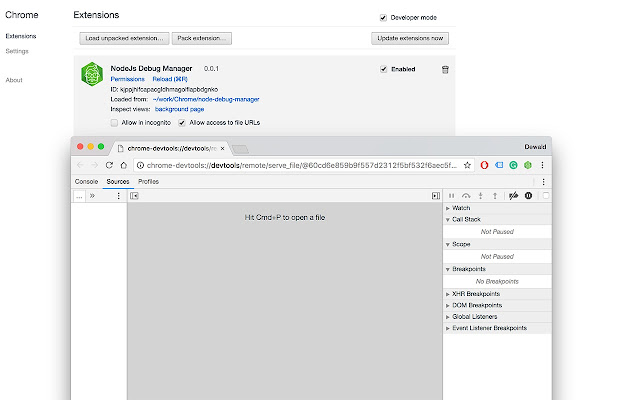Screen dimensions: 640x400
Task: Deactivate breakpoints
Action: (513, 196)
